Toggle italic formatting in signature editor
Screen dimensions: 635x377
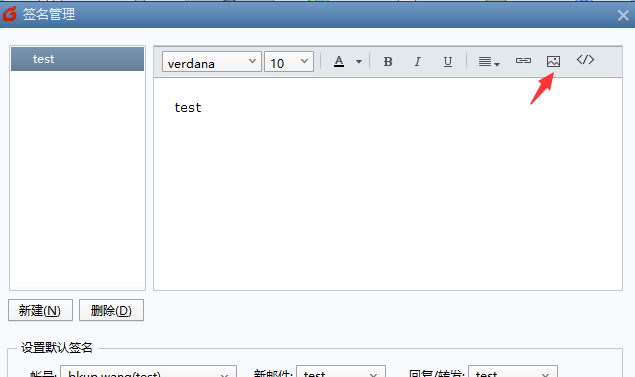pyautogui.click(x=417, y=62)
